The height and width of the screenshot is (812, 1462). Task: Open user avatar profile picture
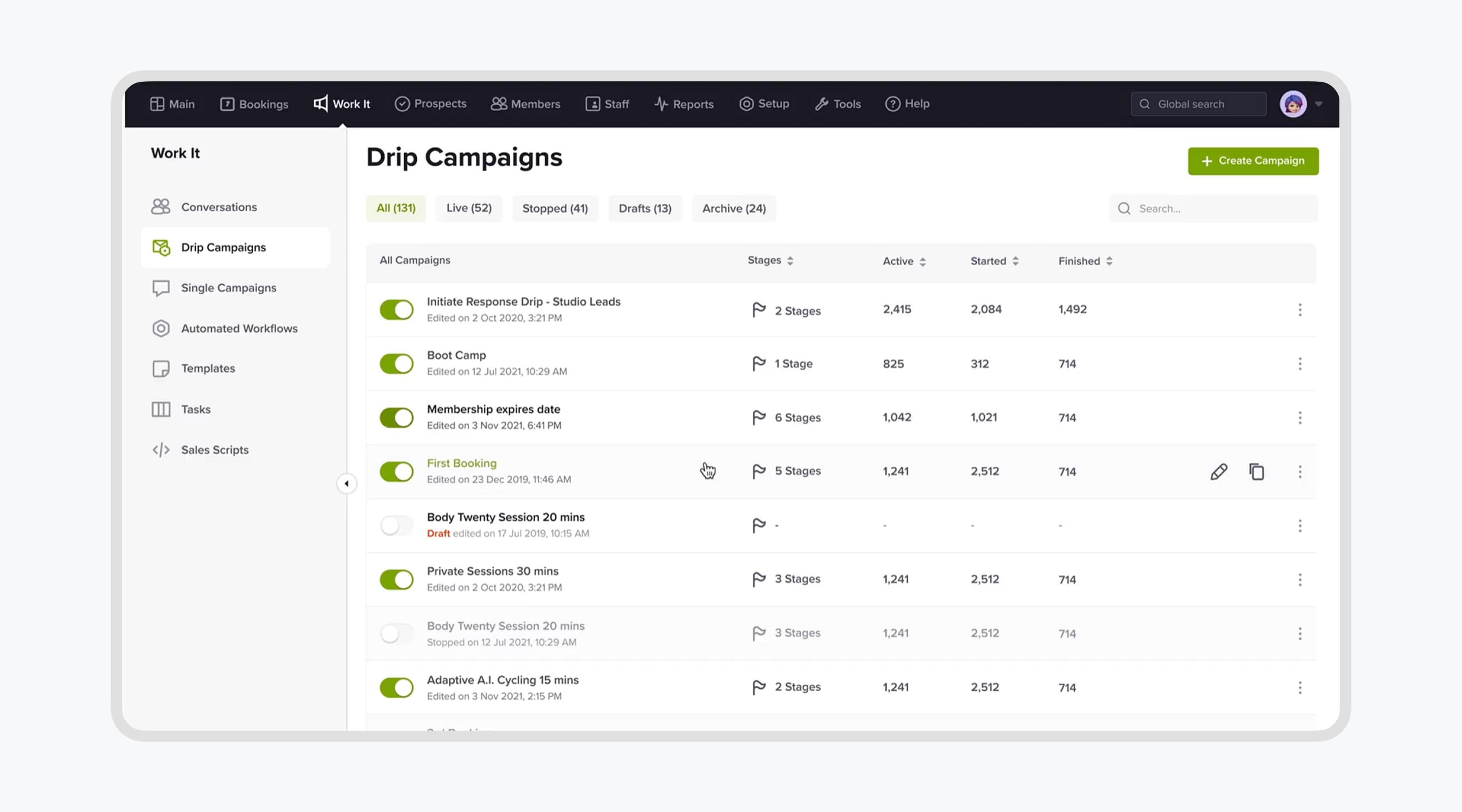[x=1293, y=104]
